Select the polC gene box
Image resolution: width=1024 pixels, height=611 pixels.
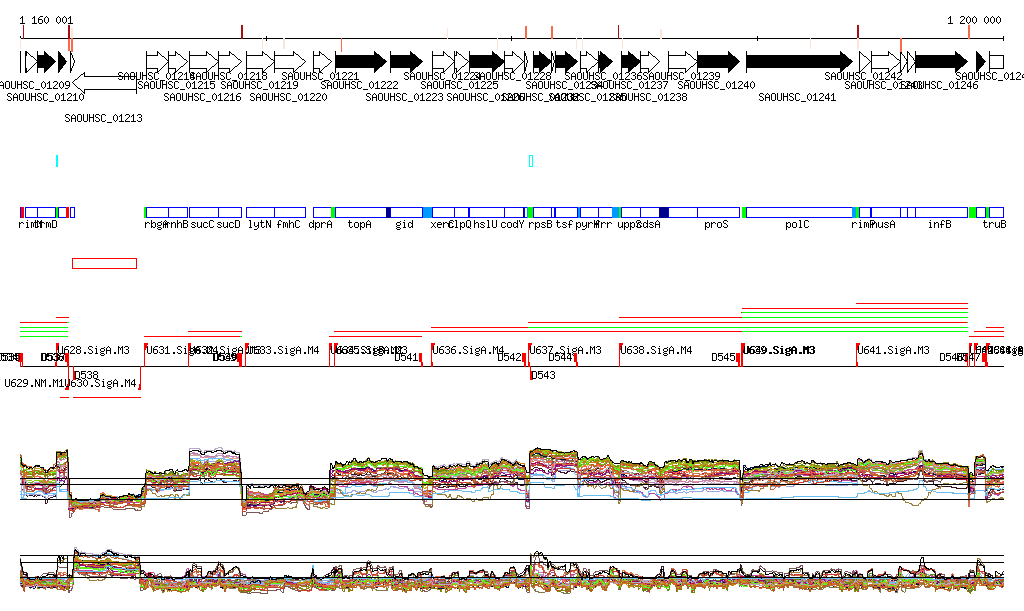[798, 212]
